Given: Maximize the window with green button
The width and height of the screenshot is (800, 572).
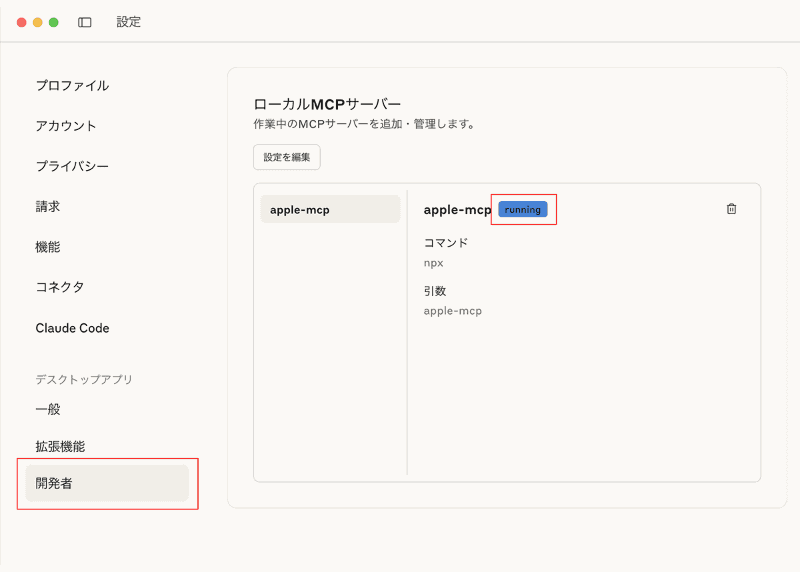Looking at the screenshot, I should (x=54, y=22).
